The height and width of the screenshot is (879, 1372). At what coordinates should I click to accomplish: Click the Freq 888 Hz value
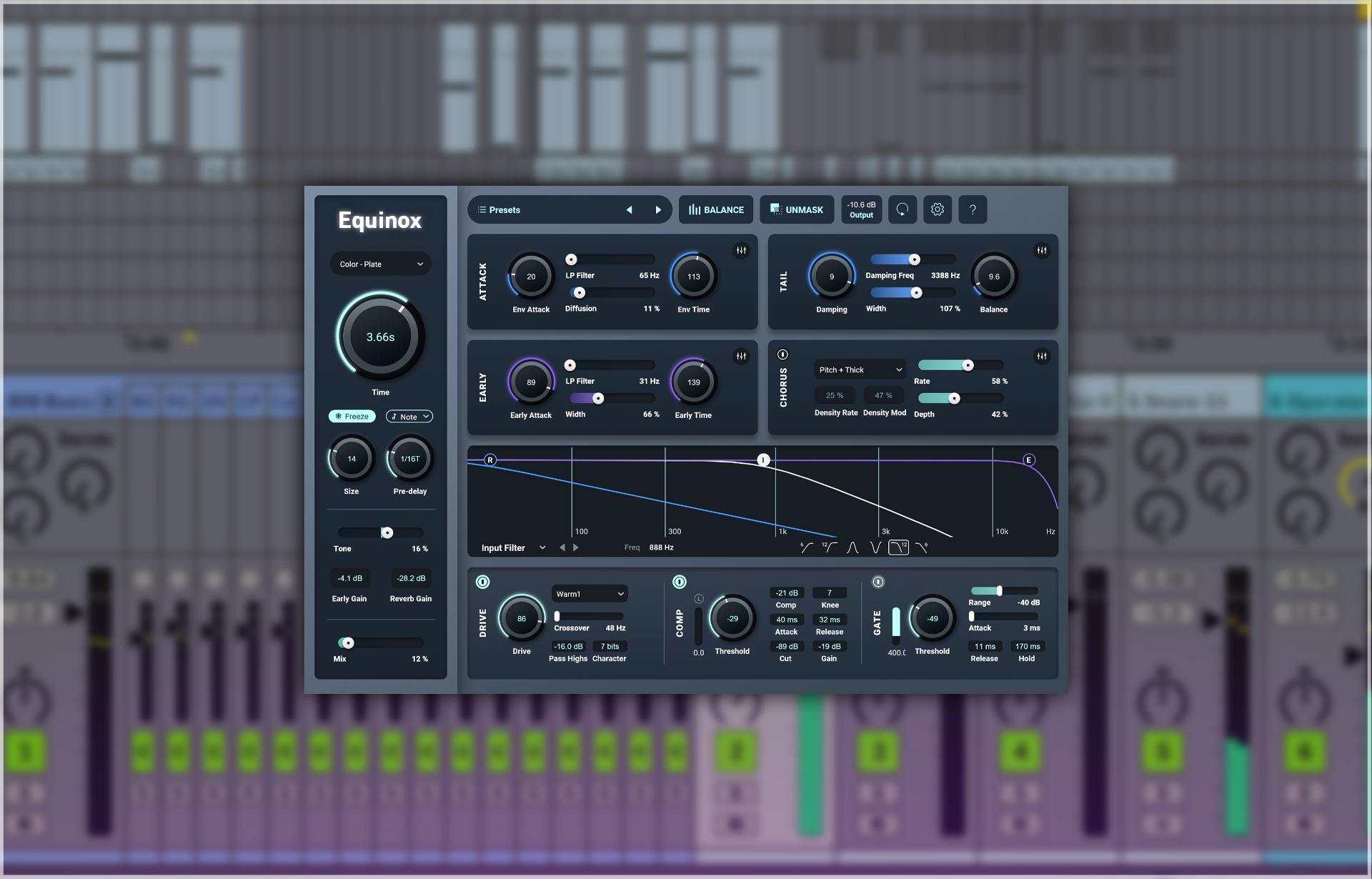click(661, 547)
